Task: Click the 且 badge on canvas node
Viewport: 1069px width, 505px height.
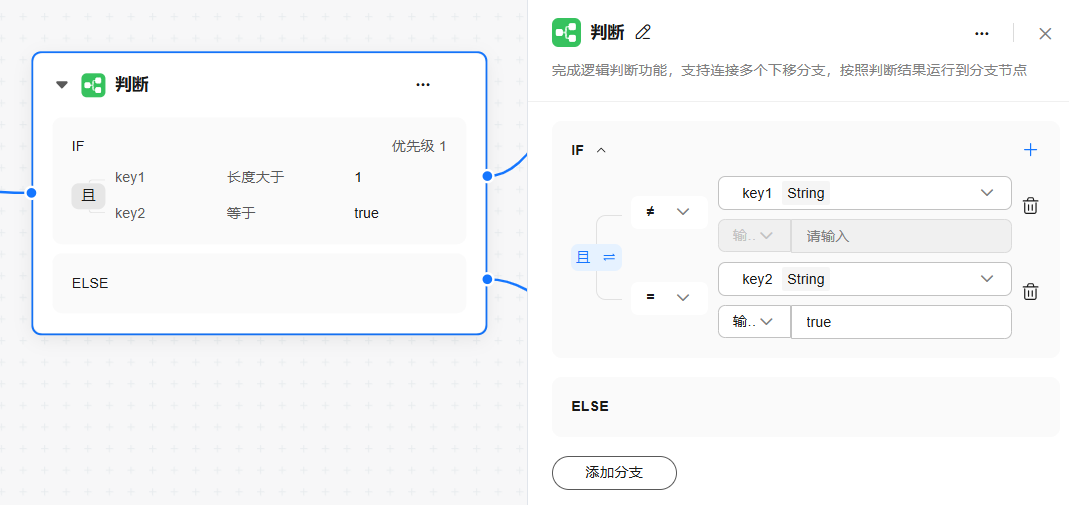Action: pos(89,196)
